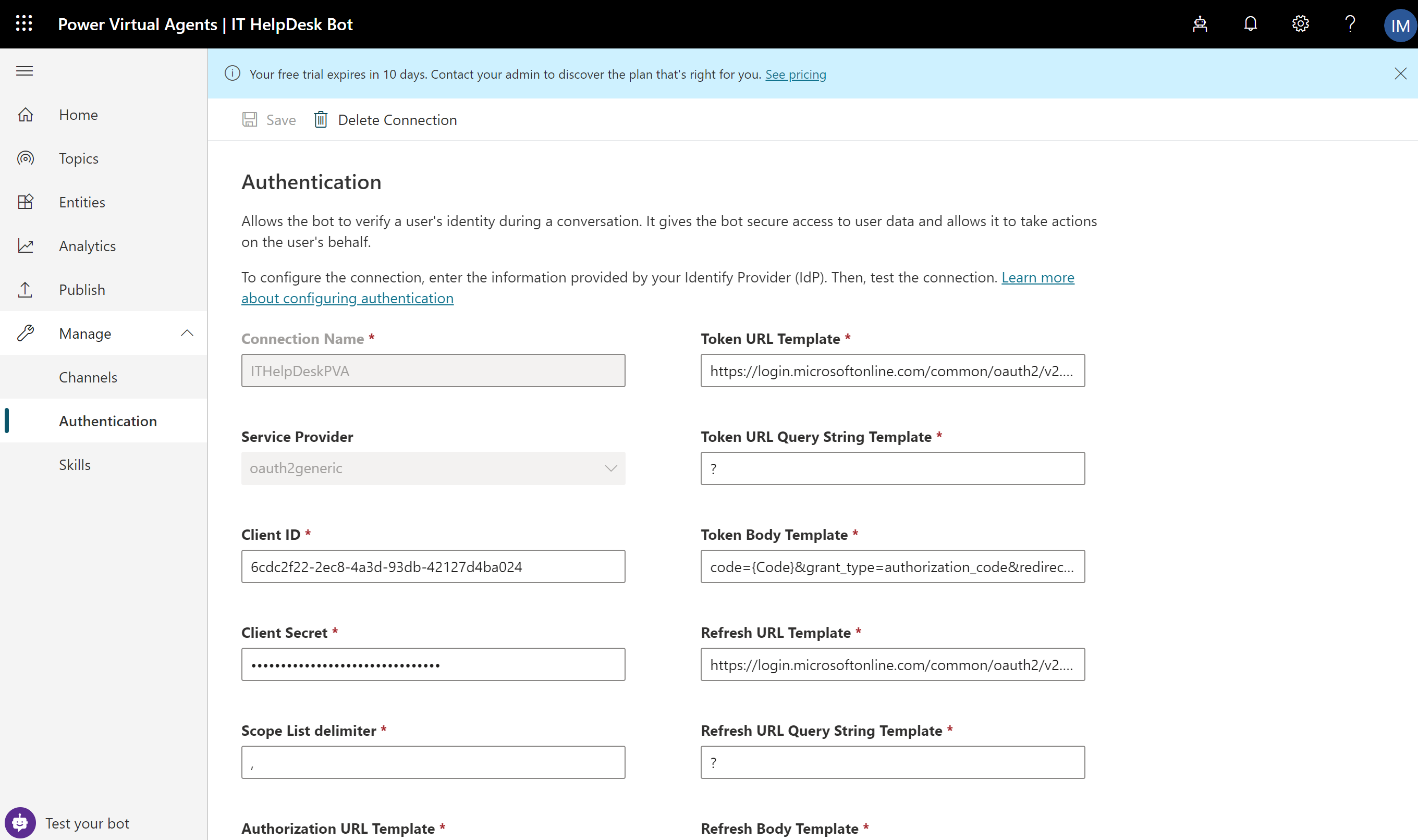Viewport: 1418px width, 840px height.
Task: Click the help question mark icon
Action: (x=1350, y=24)
